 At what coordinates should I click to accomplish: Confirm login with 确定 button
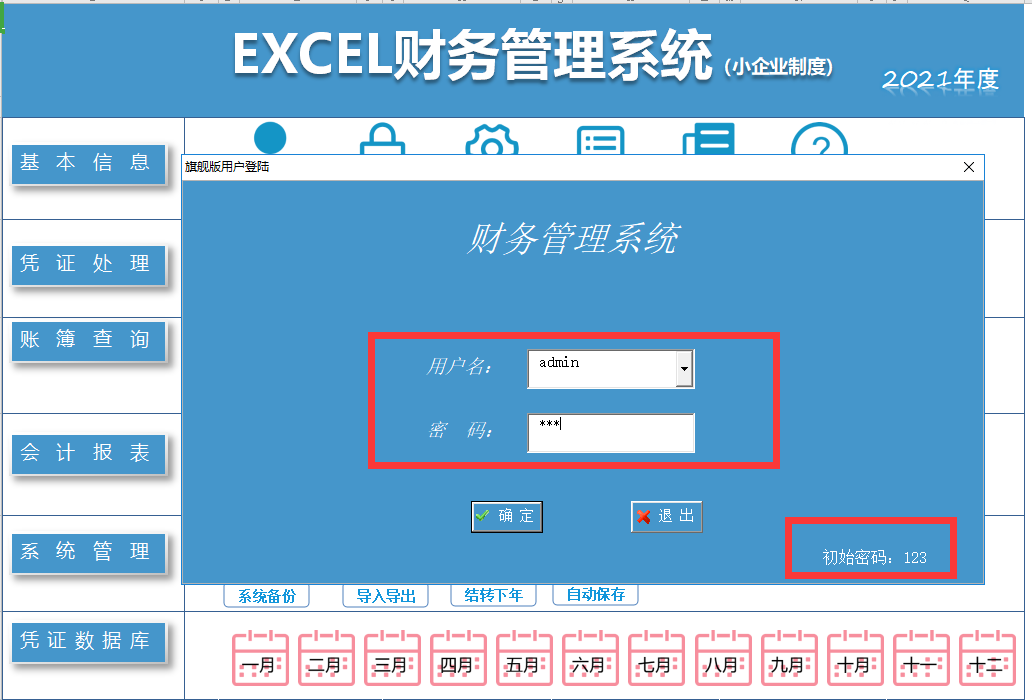tap(507, 516)
